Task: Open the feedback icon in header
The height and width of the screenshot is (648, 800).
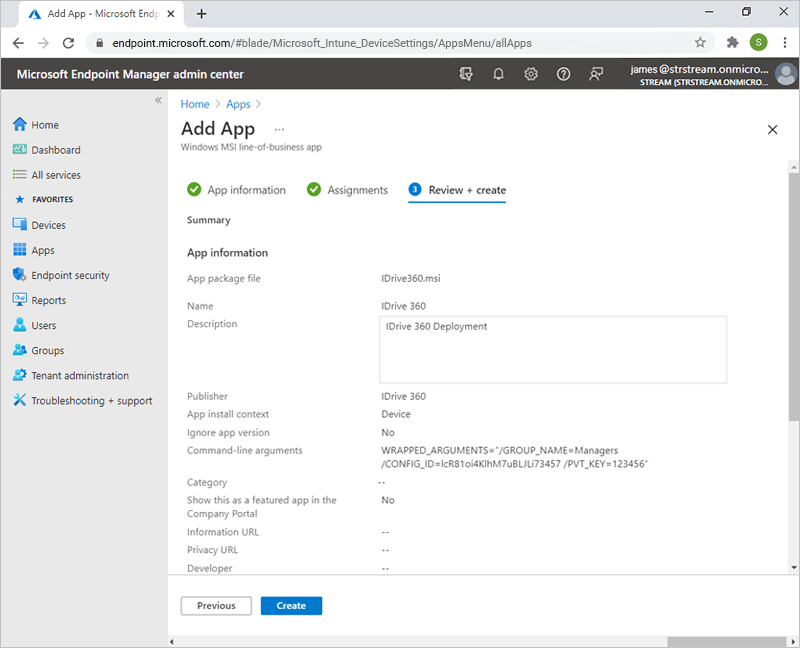Action: [x=596, y=74]
